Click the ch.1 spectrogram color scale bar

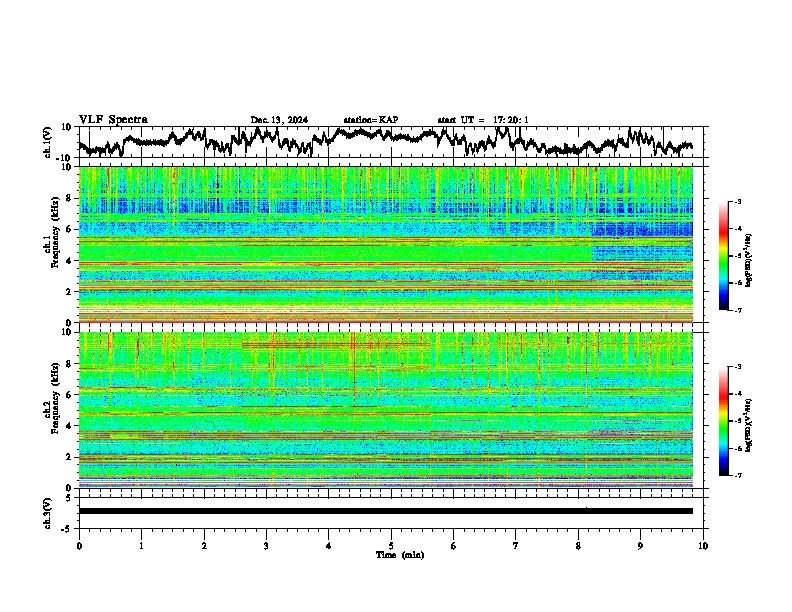(723, 256)
